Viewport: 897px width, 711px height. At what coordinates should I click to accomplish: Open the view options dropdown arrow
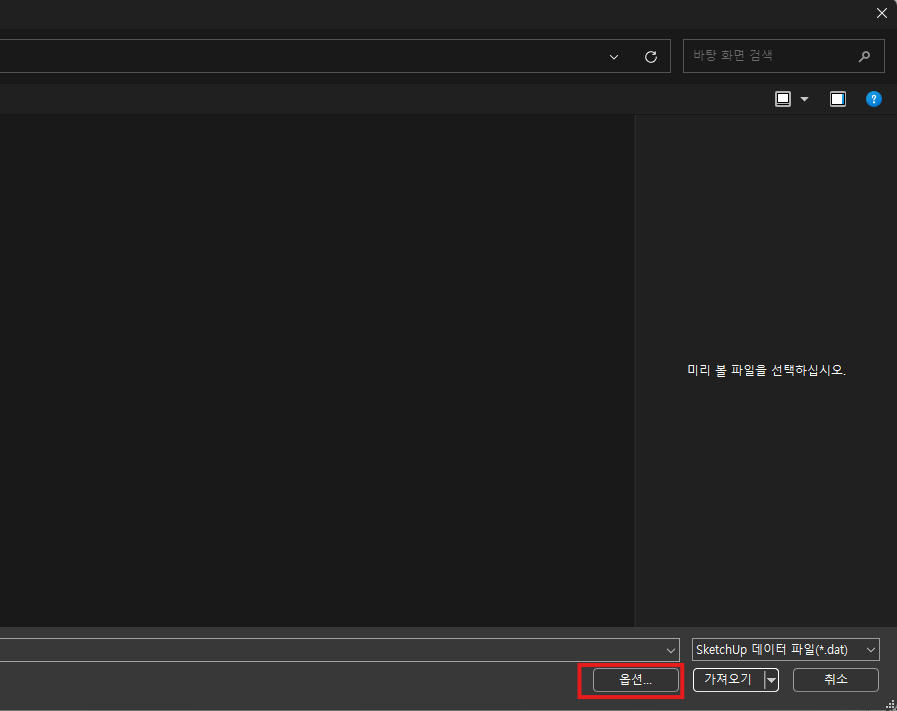point(804,99)
